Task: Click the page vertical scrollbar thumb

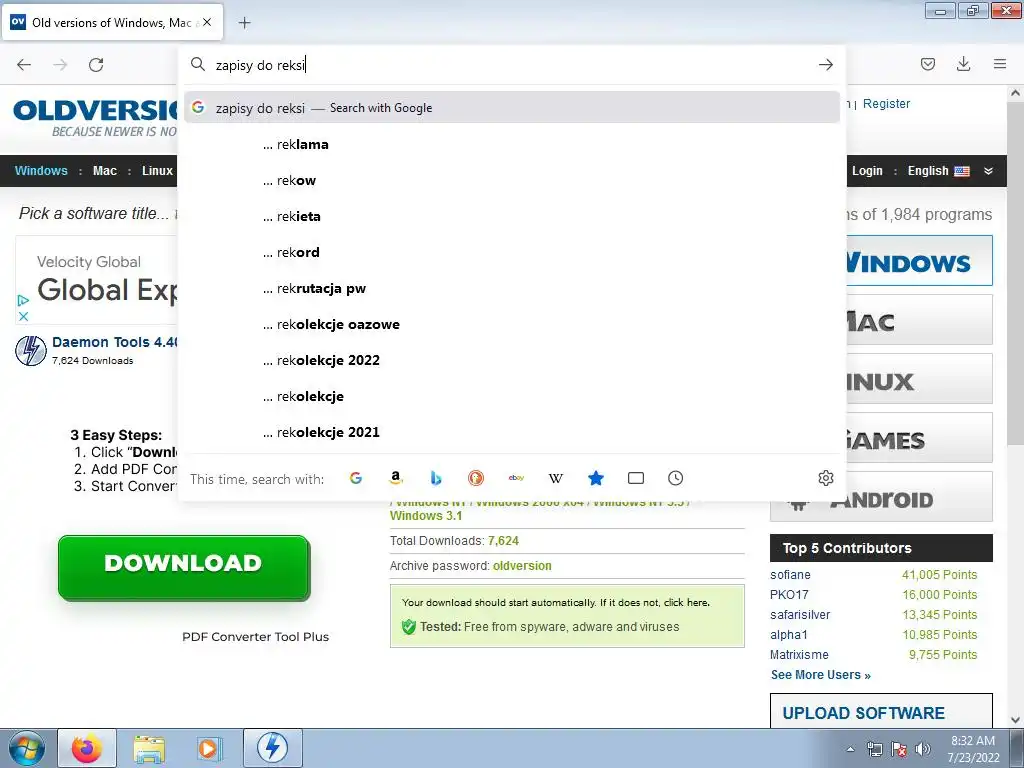Action: coord(1015,274)
